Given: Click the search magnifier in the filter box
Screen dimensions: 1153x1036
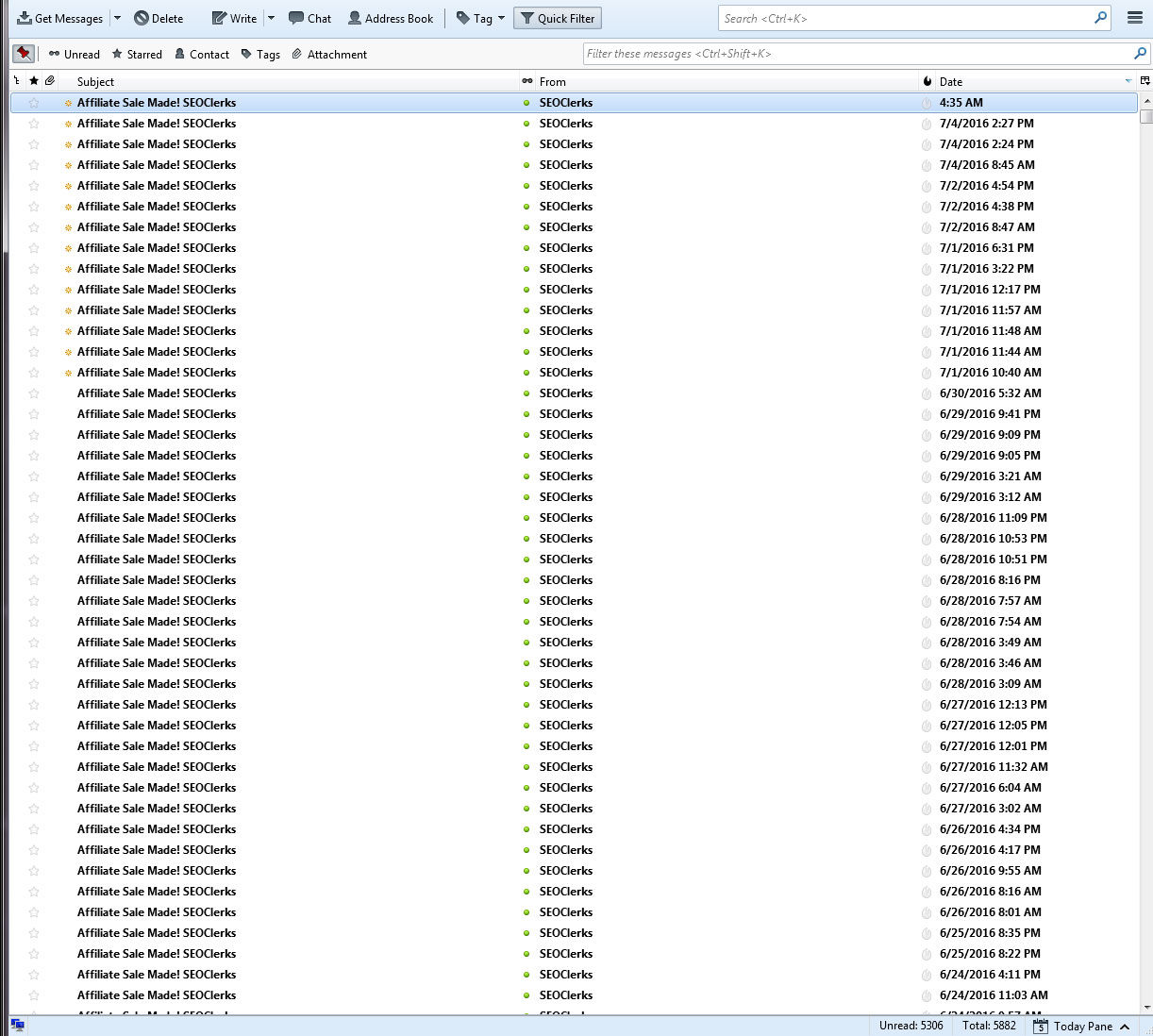Looking at the screenshot, I should click(1140, 54).
